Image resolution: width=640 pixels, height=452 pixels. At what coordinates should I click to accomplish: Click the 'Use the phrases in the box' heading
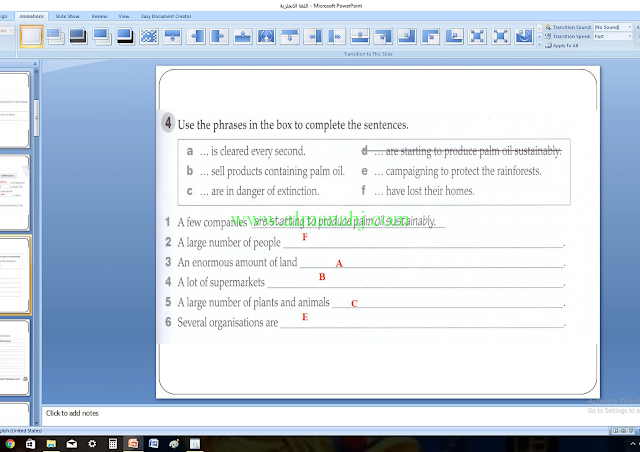(x=293, y=125)
